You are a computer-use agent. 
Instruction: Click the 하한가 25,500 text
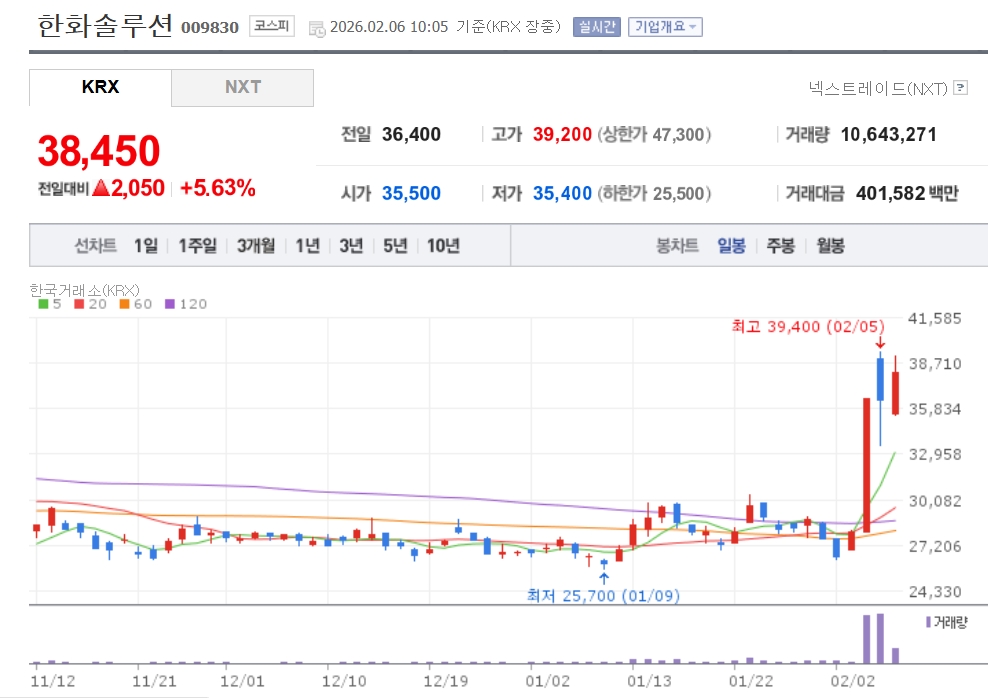[654, 193]
